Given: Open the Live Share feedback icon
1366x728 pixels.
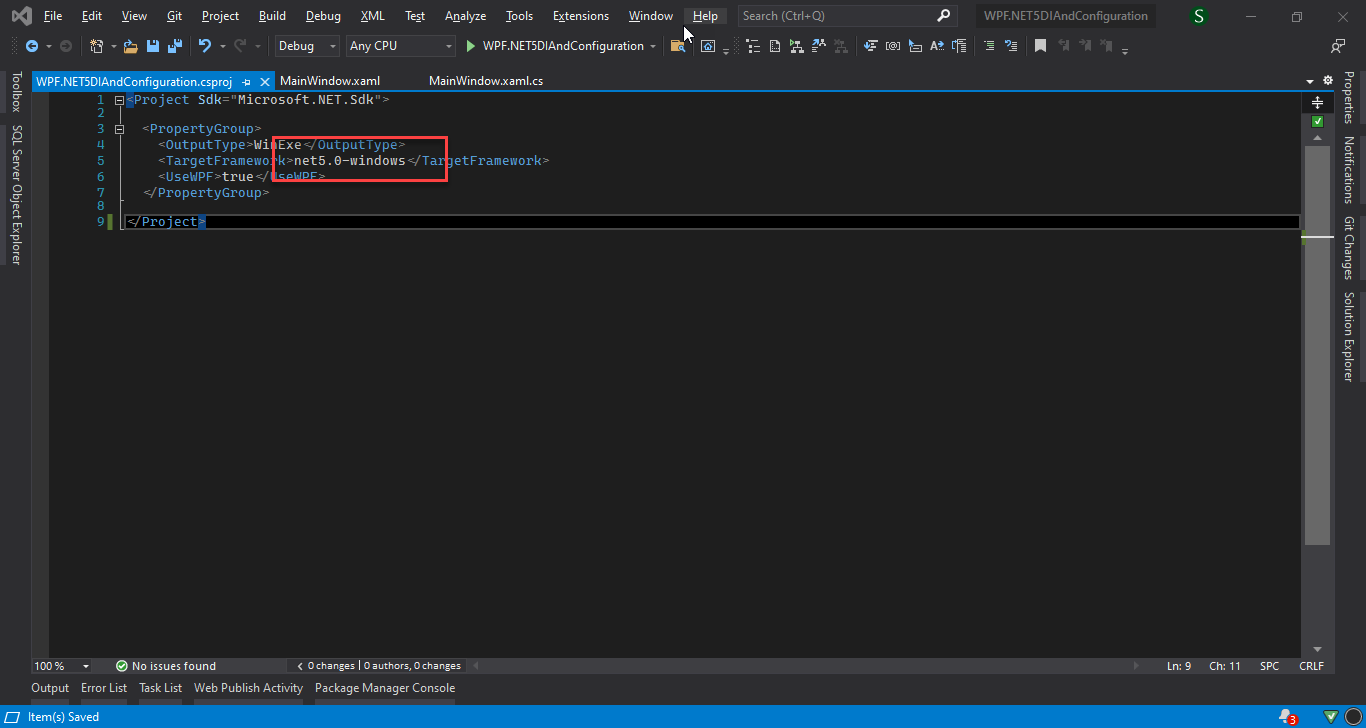Looking at the screenshot, I should 1337,46.
